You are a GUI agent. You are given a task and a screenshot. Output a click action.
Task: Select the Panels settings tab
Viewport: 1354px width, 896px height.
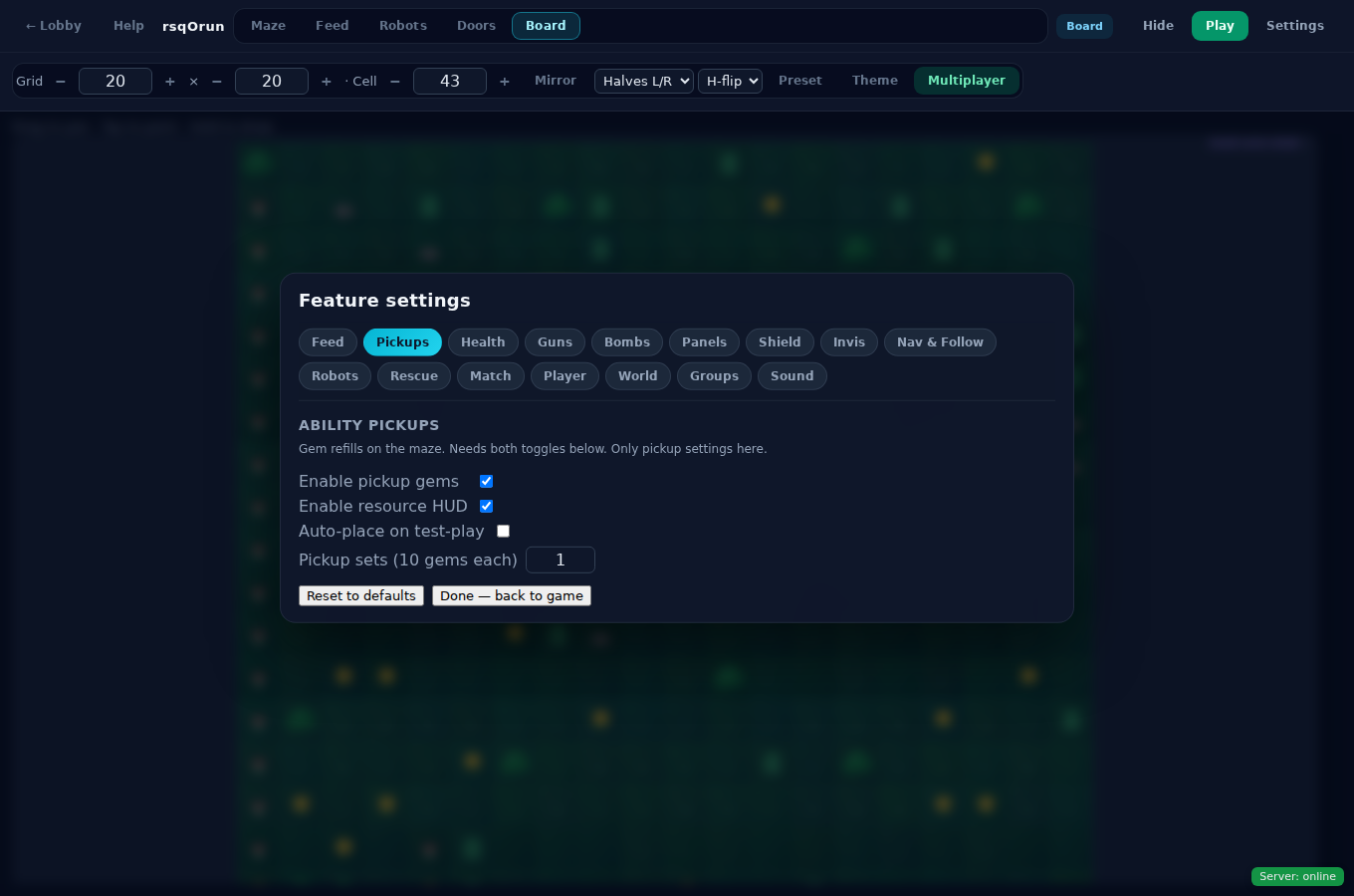click(704, 342)
